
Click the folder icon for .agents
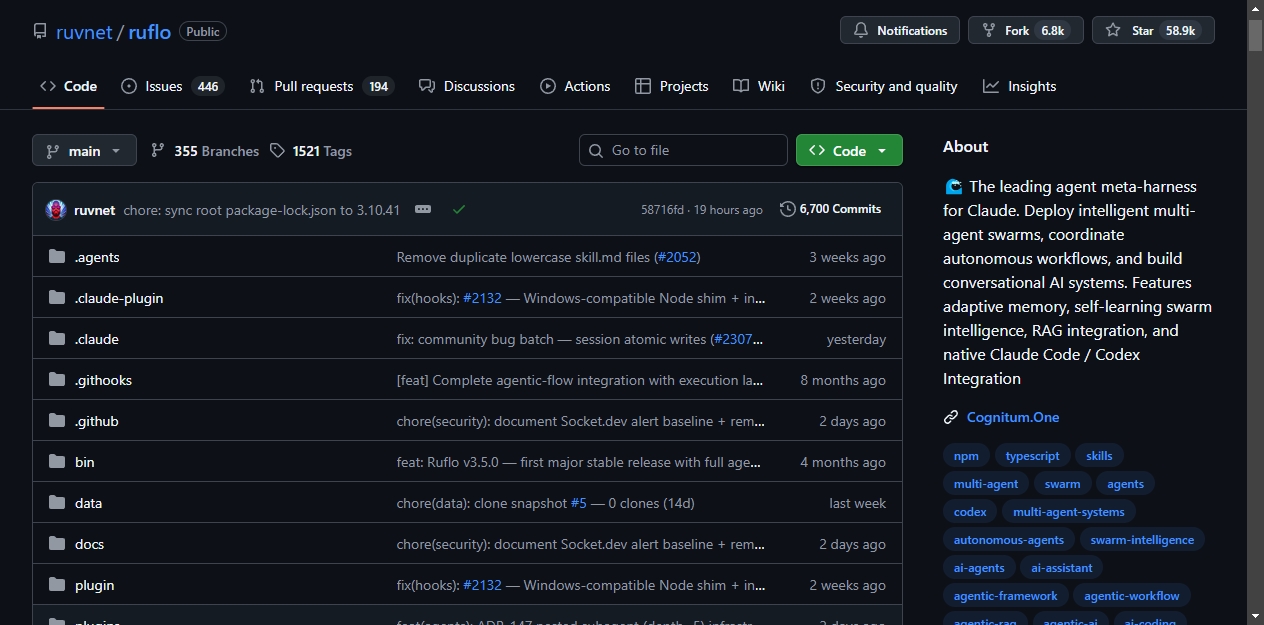click(x=57, y=257)
